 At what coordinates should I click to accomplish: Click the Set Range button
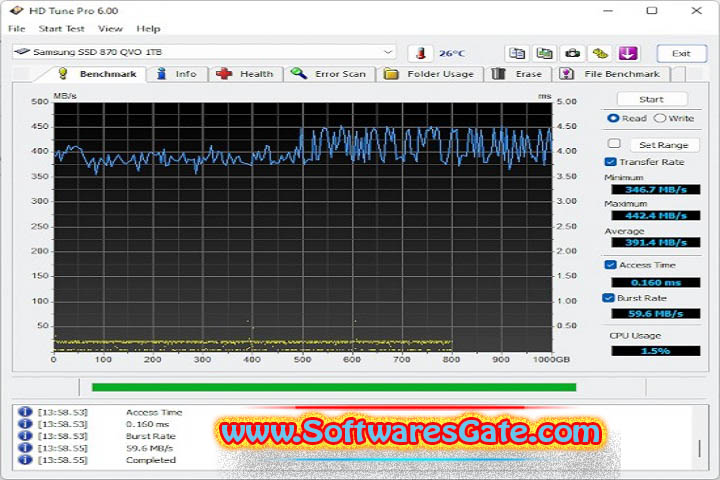[664, 145]
